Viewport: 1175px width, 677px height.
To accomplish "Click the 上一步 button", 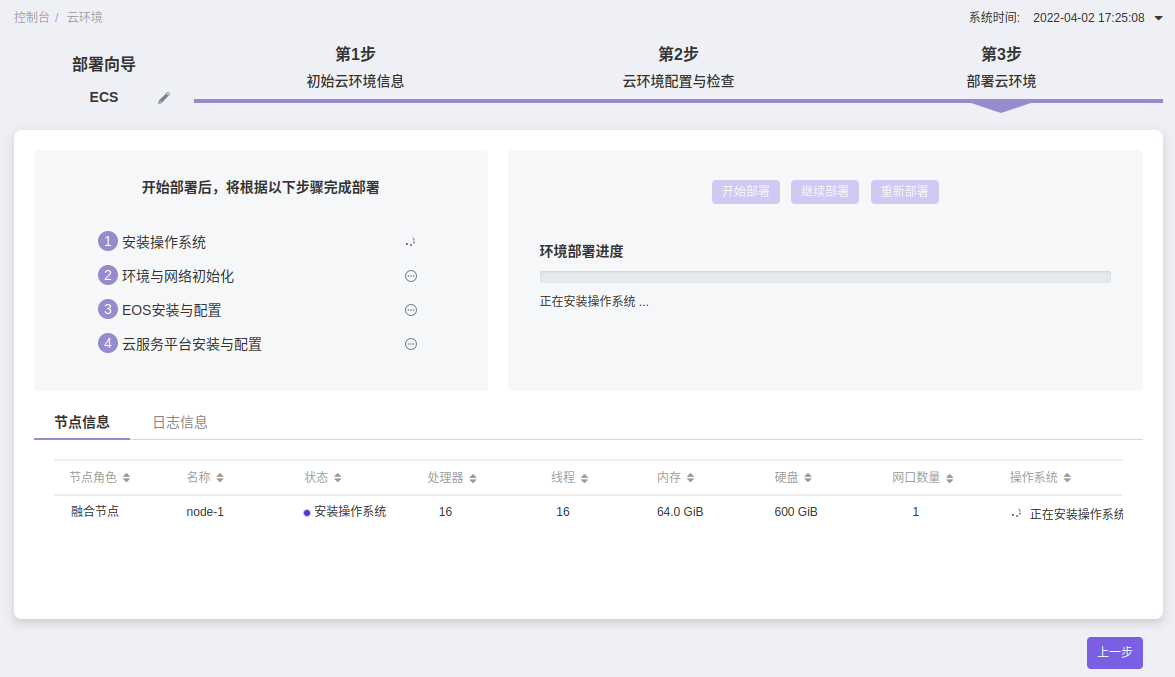I will pyautogui.click(x=1114, y=652).
